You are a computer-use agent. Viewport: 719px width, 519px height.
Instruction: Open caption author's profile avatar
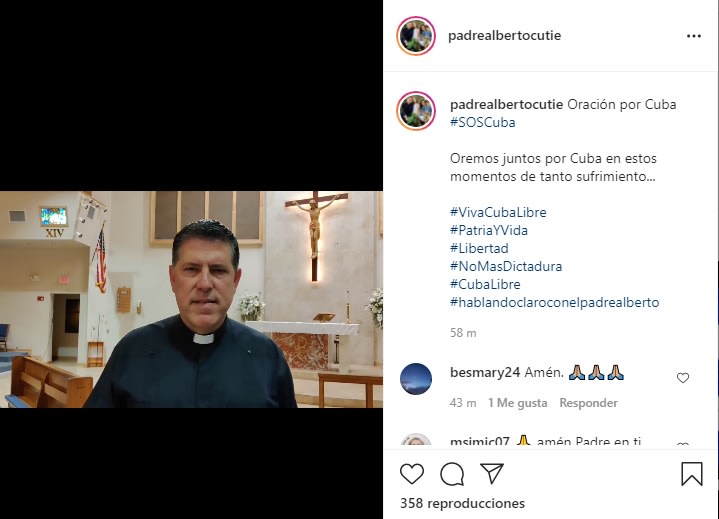pyautogui.click(x=416, y=110)
